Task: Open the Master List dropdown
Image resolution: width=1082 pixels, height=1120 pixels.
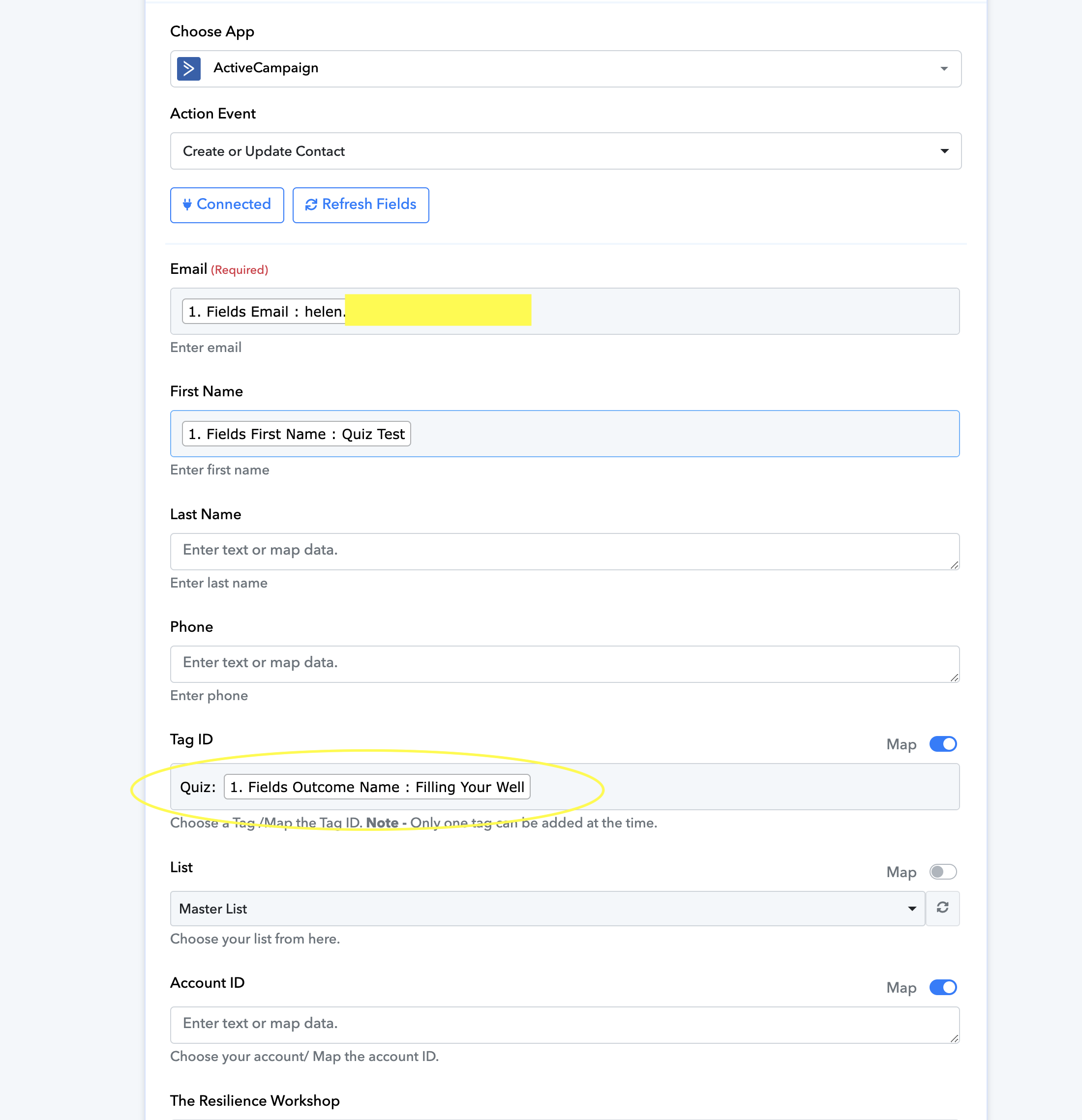Action: (547, 909)
